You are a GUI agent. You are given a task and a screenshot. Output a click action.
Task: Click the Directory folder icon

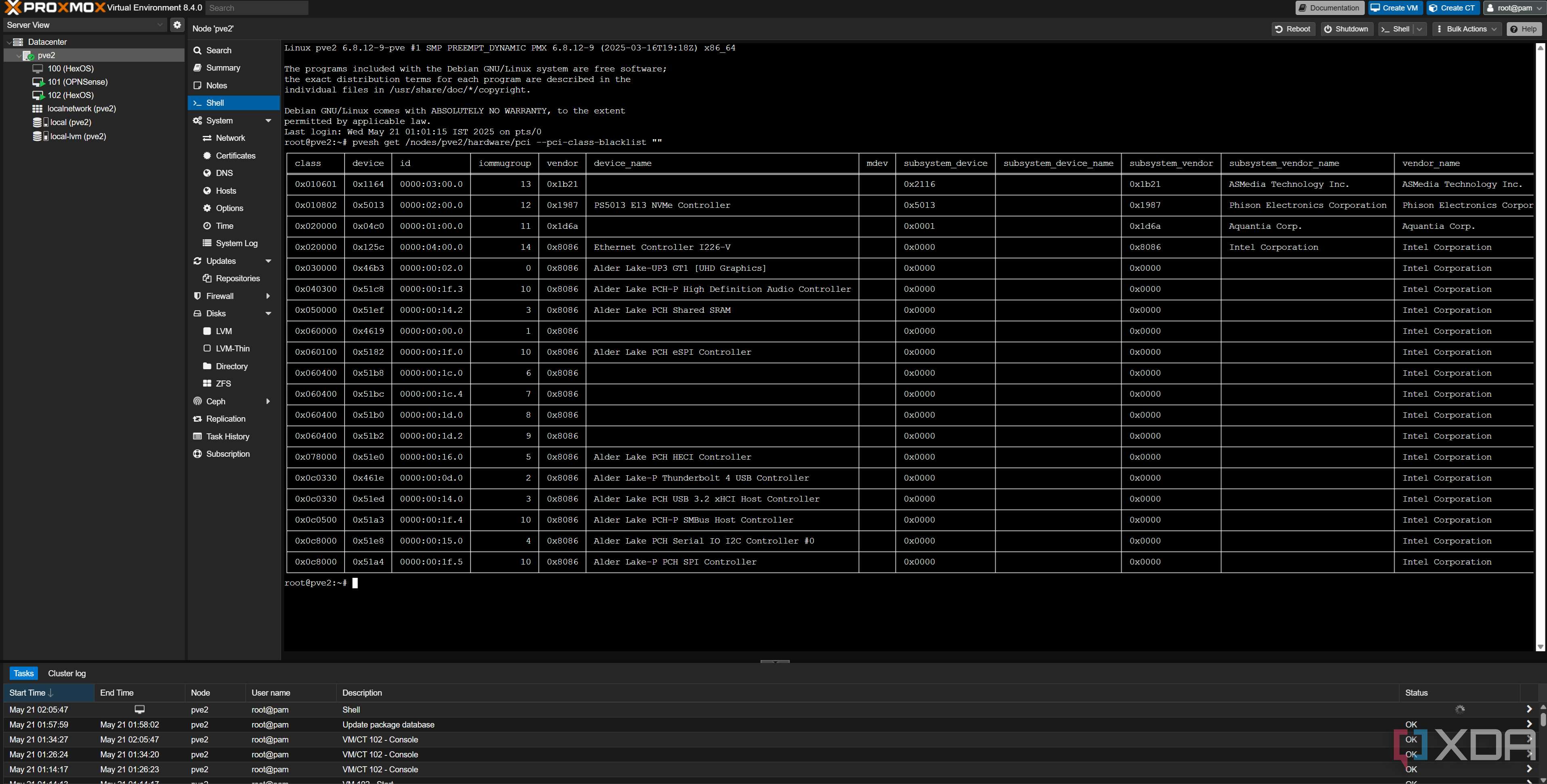[207, 366]
